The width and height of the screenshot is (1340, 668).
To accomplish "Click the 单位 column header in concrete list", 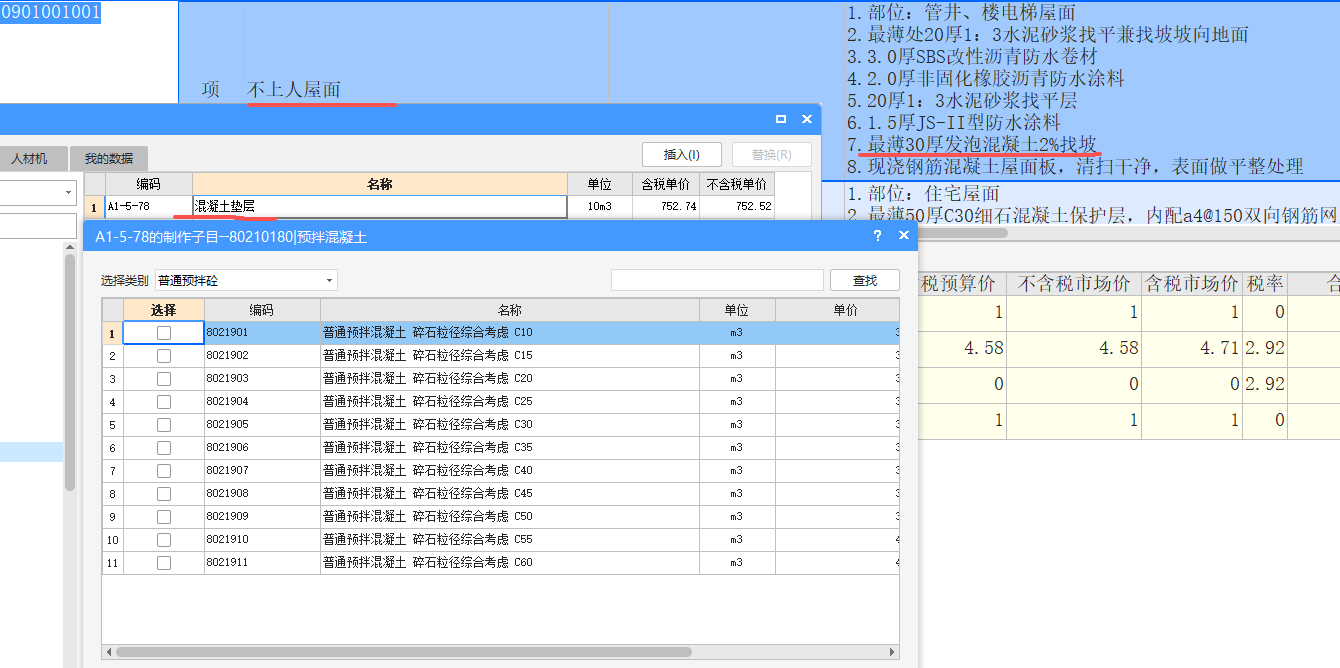I will coord(737,310).
